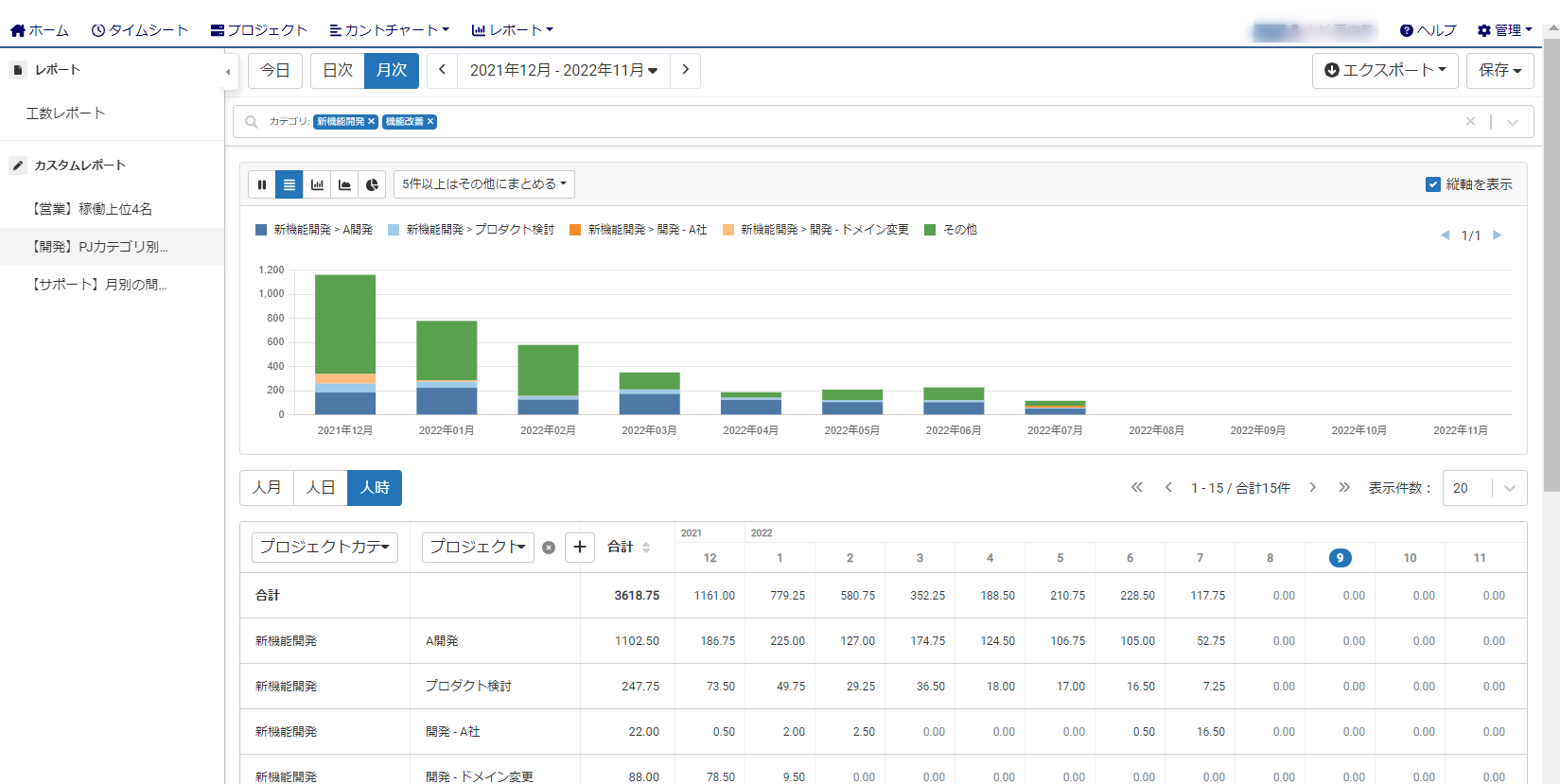
Task: Open 工数レポート in sidebar
Action: pyautogui.click(x=66, y=113)
